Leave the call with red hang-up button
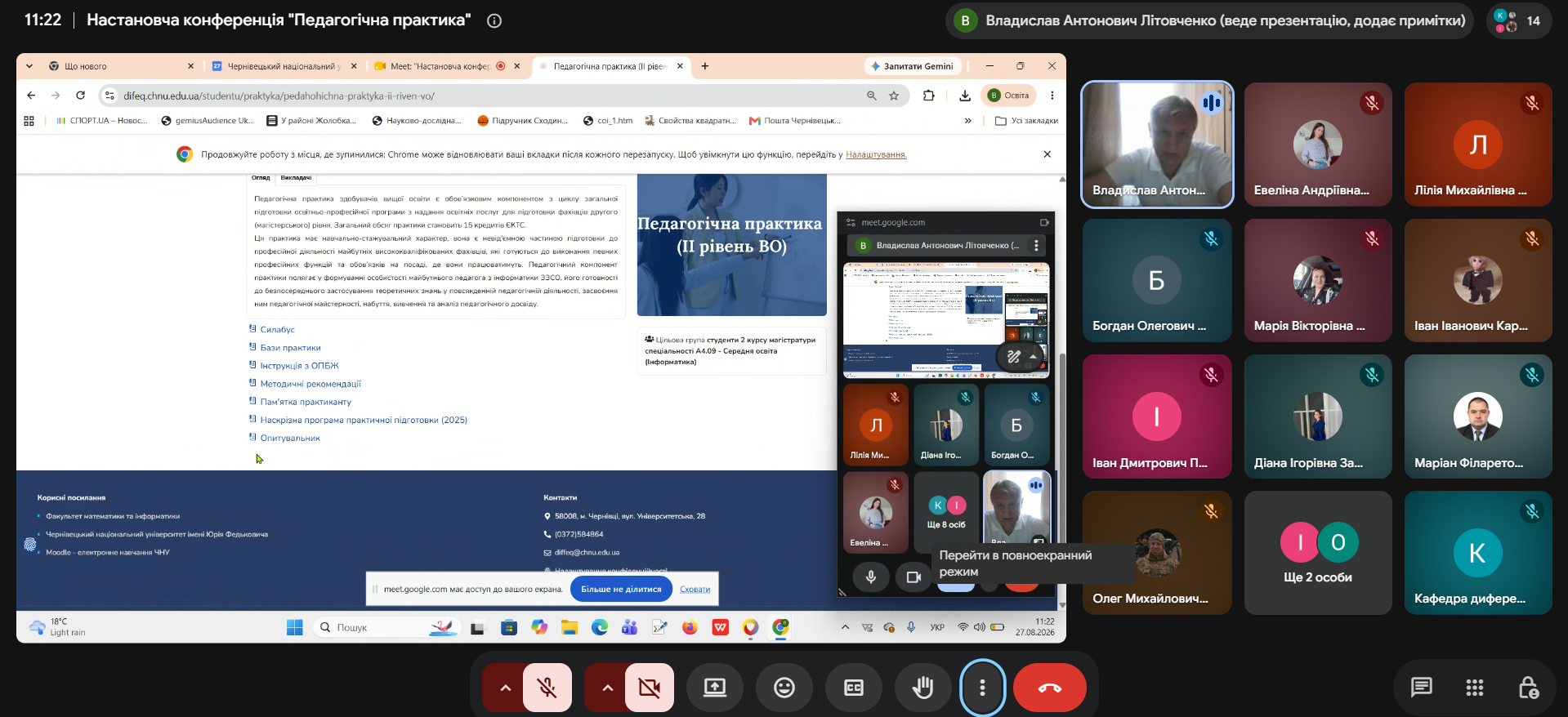Image resolution: width=1568 pixels, height=717 pixels. (1050, 688)
